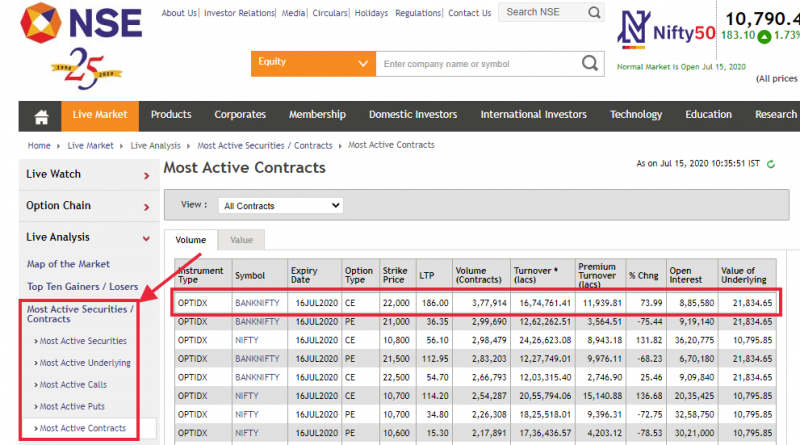Click the Nifty50 logo
Viewport: 800px width, 445px height.
point(666,30)
